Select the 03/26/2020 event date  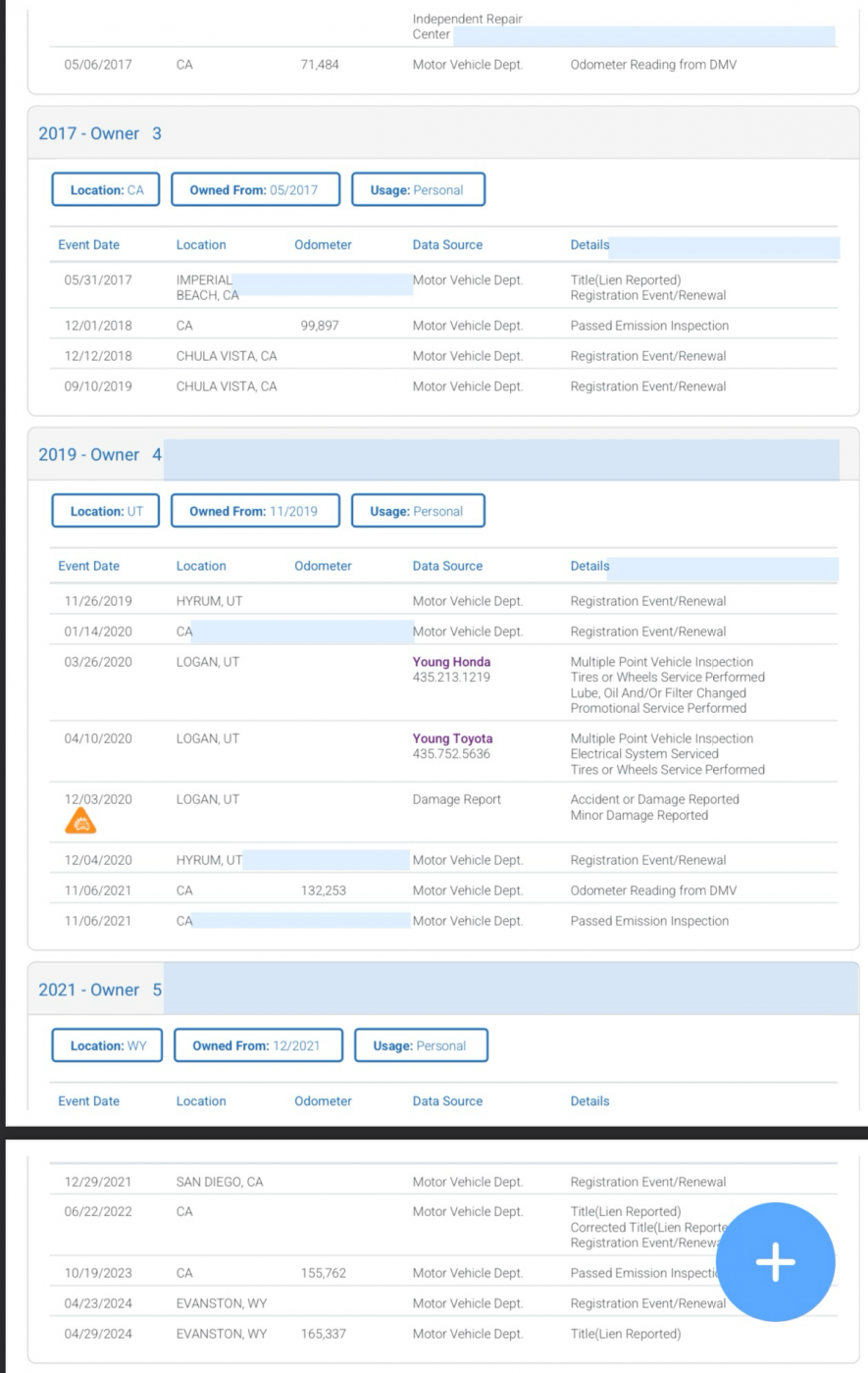point(98,662)
